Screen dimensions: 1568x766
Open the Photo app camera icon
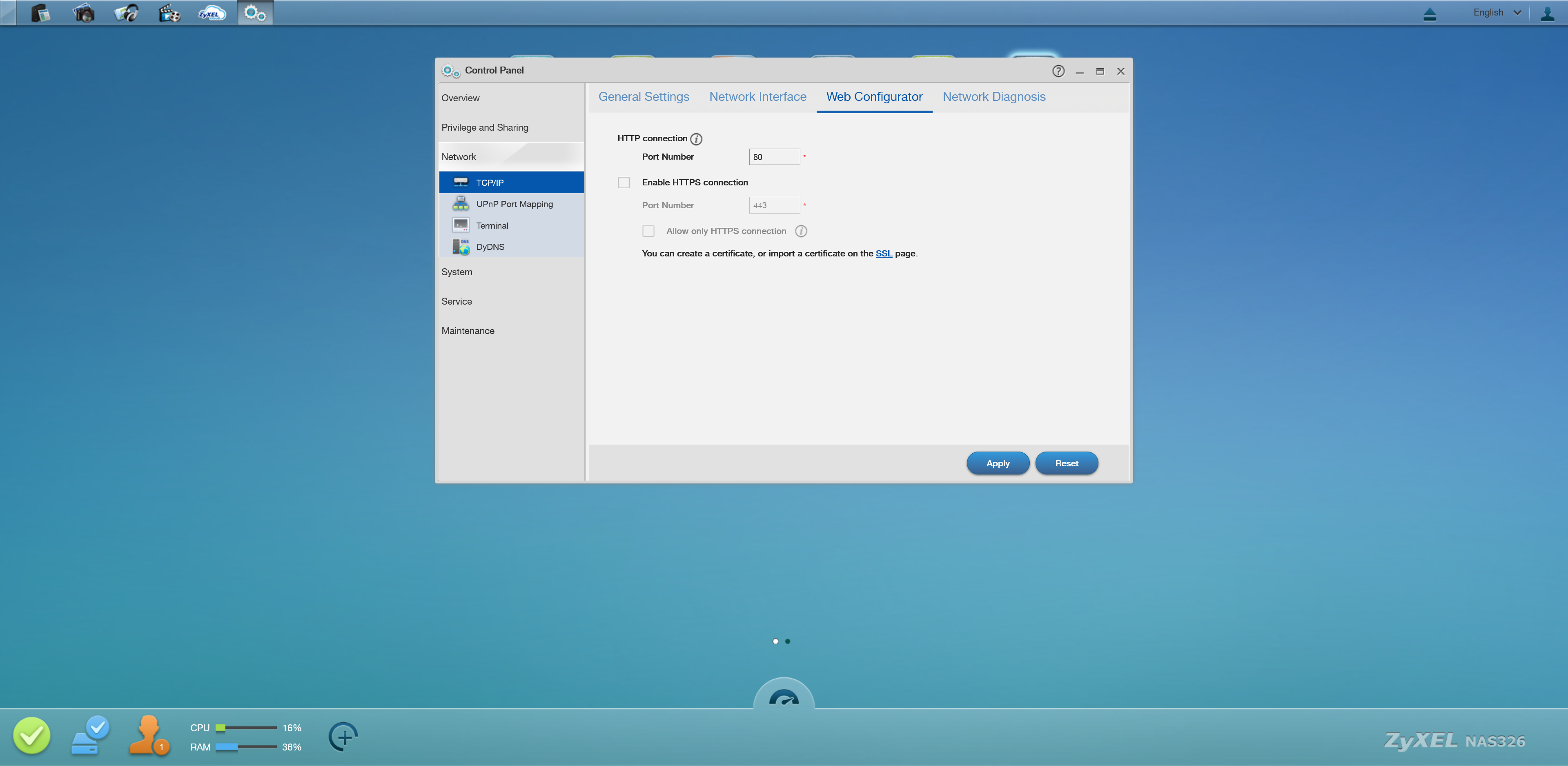click(83, 13)
